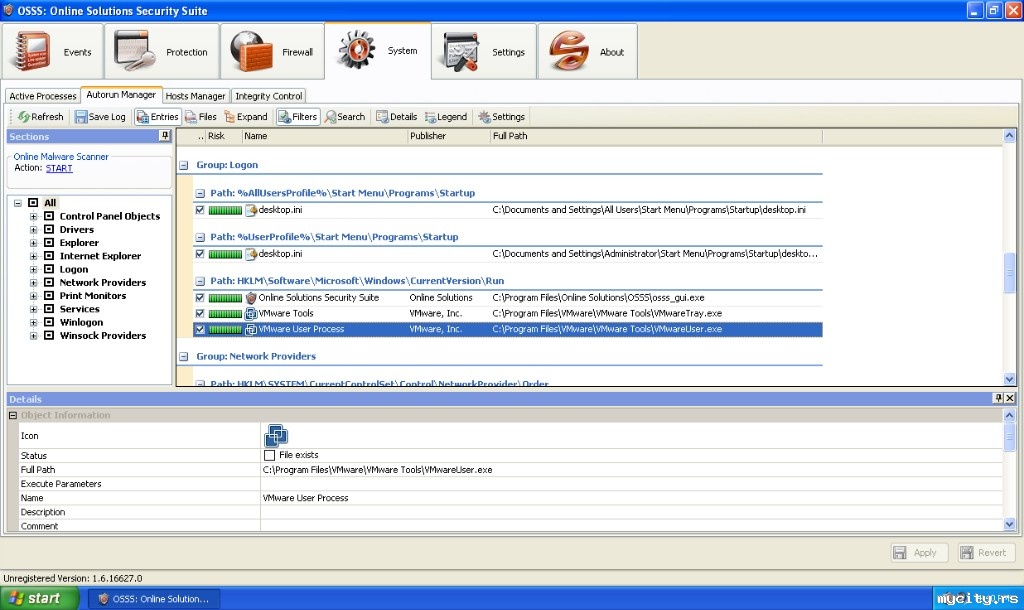Toggle the File exists status checkbox

click(x=269, y=455)
